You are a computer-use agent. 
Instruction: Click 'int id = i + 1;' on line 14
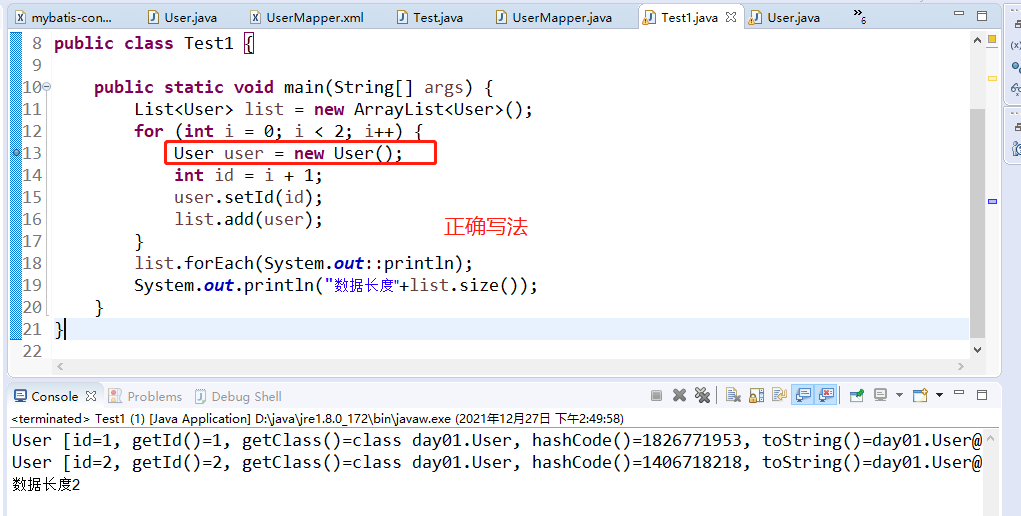(248, 175)
